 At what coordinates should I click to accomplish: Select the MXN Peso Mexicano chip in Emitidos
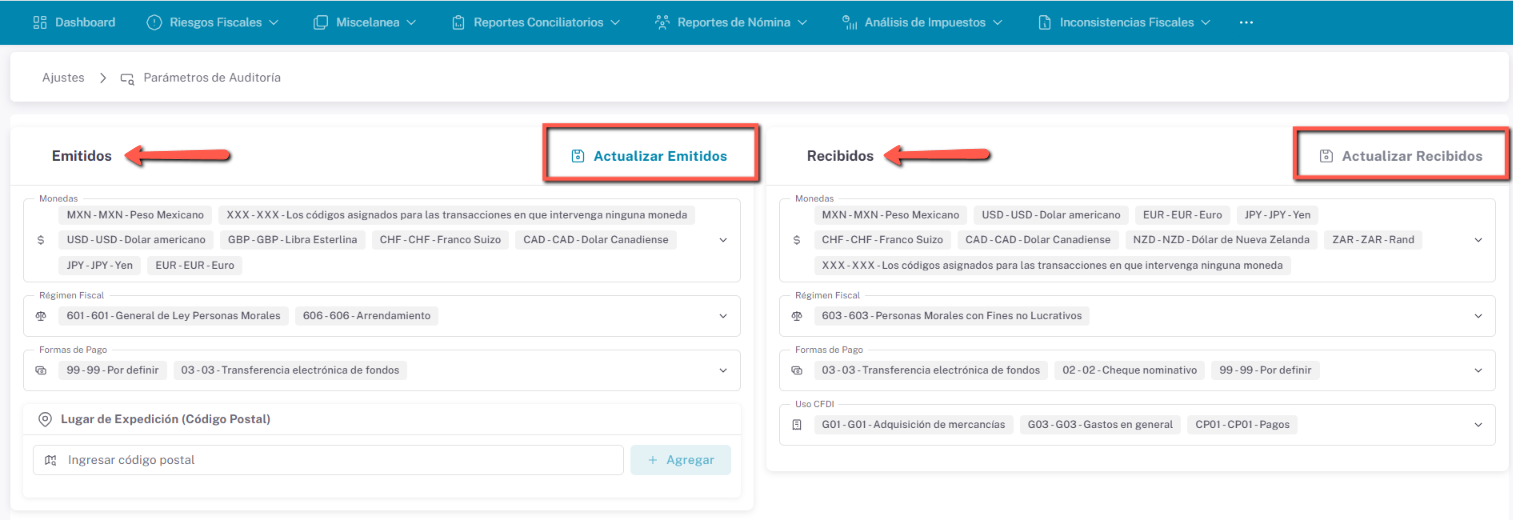pos(135,215)
